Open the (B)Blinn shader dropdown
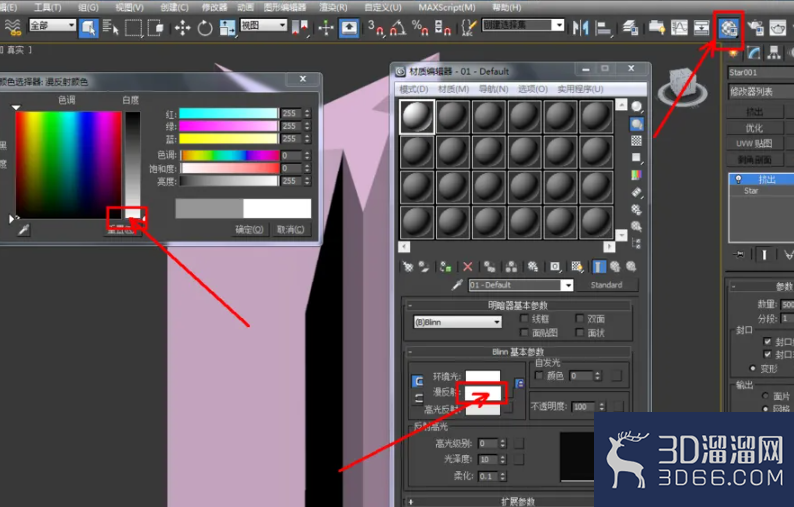Image resolution: width=794 pixels, height=507 pixels. pyautogui.click(x=458, y=322)
